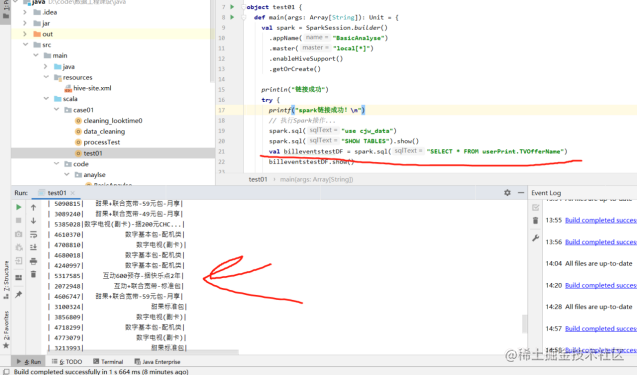Collapse the src folder
The image size is (637, 375).
tap(25, 45)
